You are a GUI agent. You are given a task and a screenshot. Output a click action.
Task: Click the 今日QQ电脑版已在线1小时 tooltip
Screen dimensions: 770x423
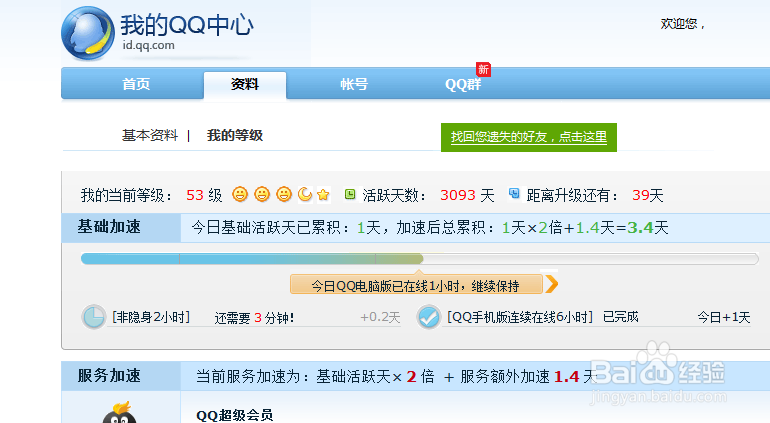click(416, 284)
